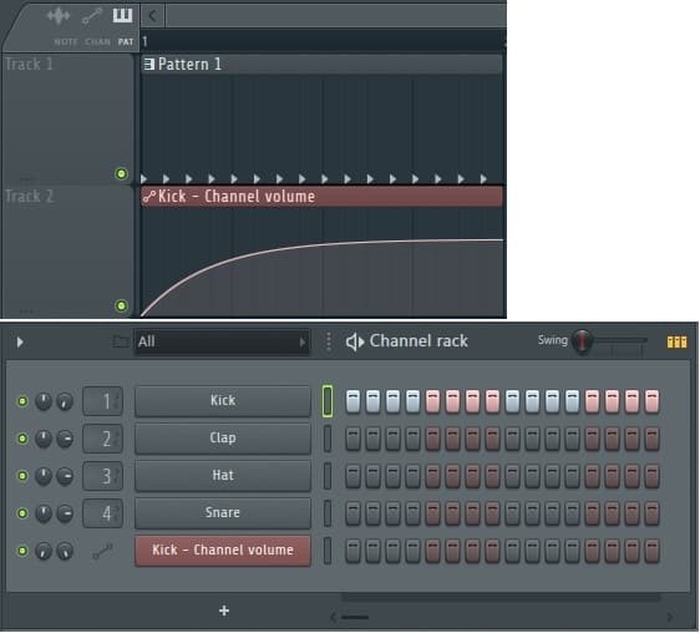Screen dimensions: 700x633
Task: Toggle the Clap channel select indicator
Action: 326,438
